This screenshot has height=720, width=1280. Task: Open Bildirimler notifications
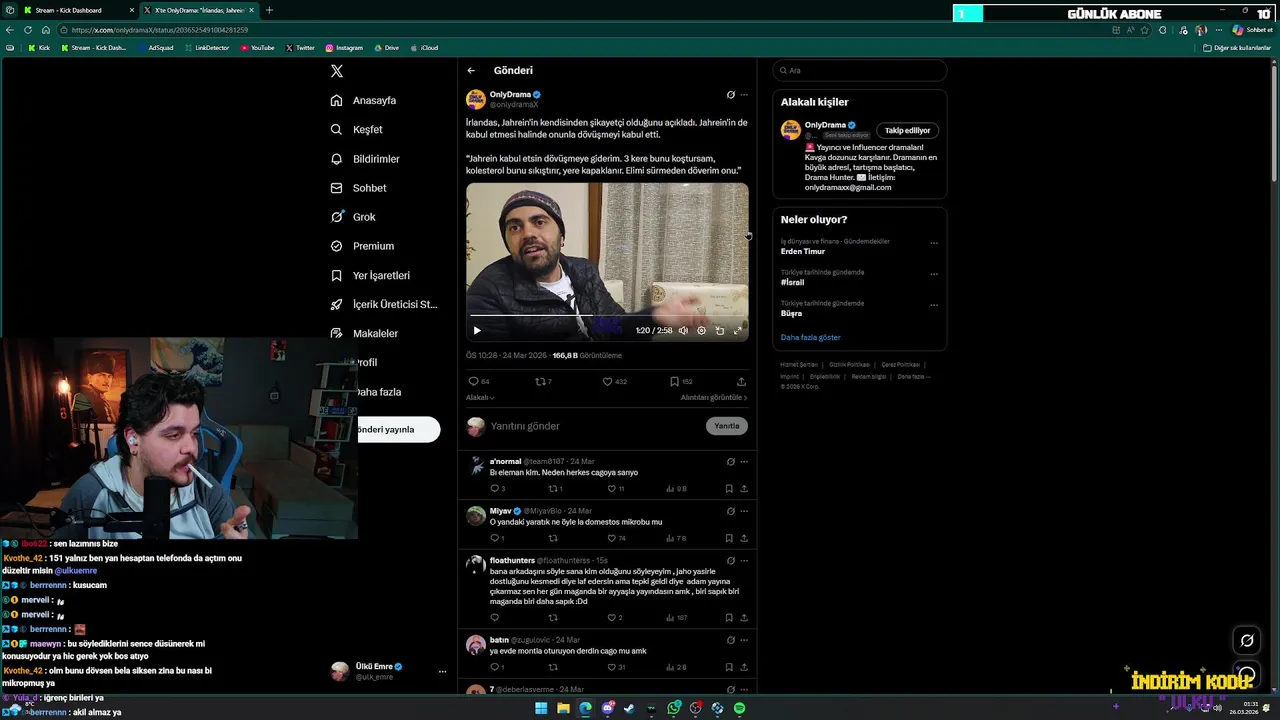[365, 159]
